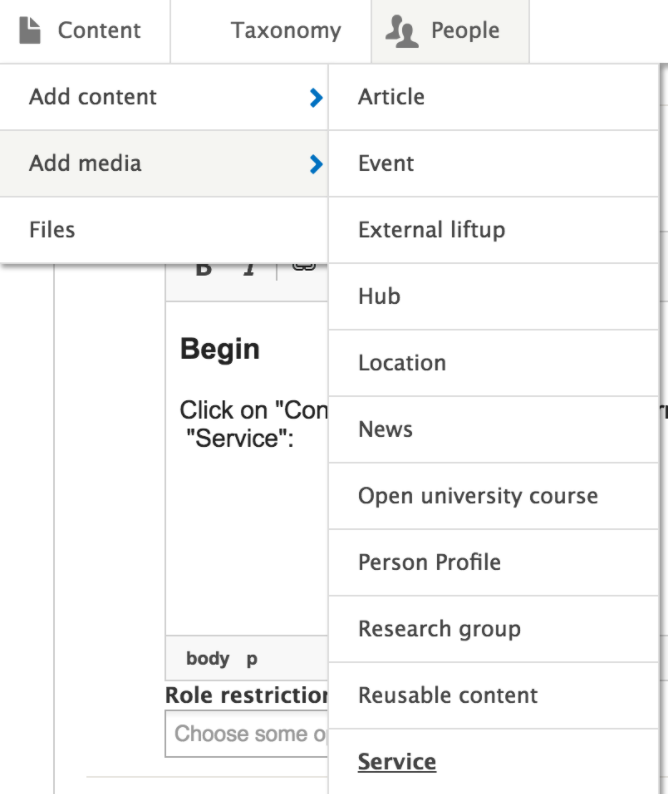Choose Reusable content option

coord(447,695)
